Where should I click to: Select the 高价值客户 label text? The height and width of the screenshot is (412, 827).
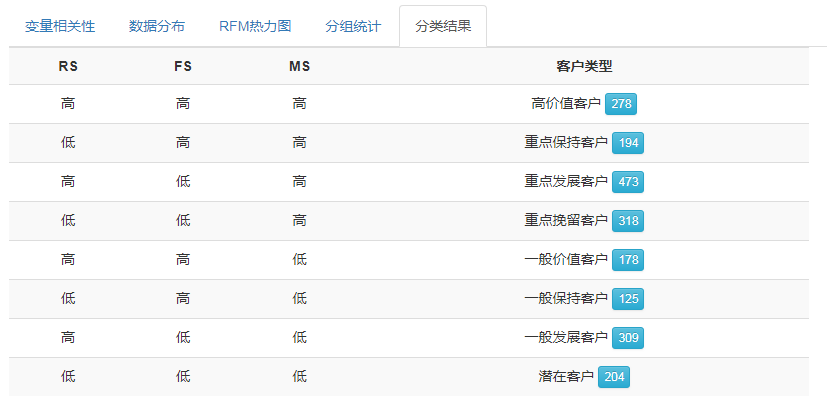pyautogui.click(x=566, y=104)
